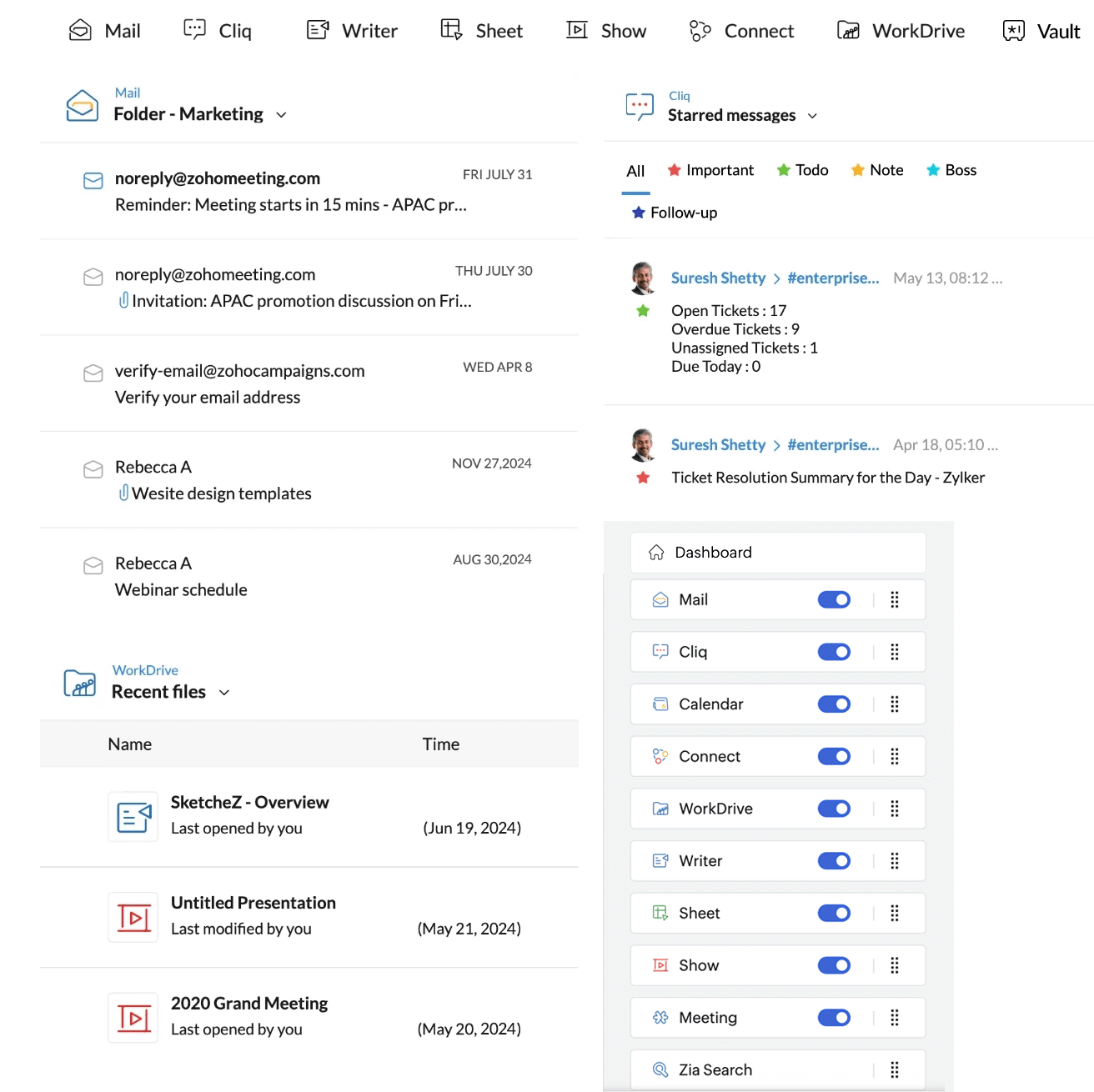Image resolution: width=1094 pixels, height=1092 pixels.
Task: Open #enterprise channel link in May 13 message
Action: 833,278
